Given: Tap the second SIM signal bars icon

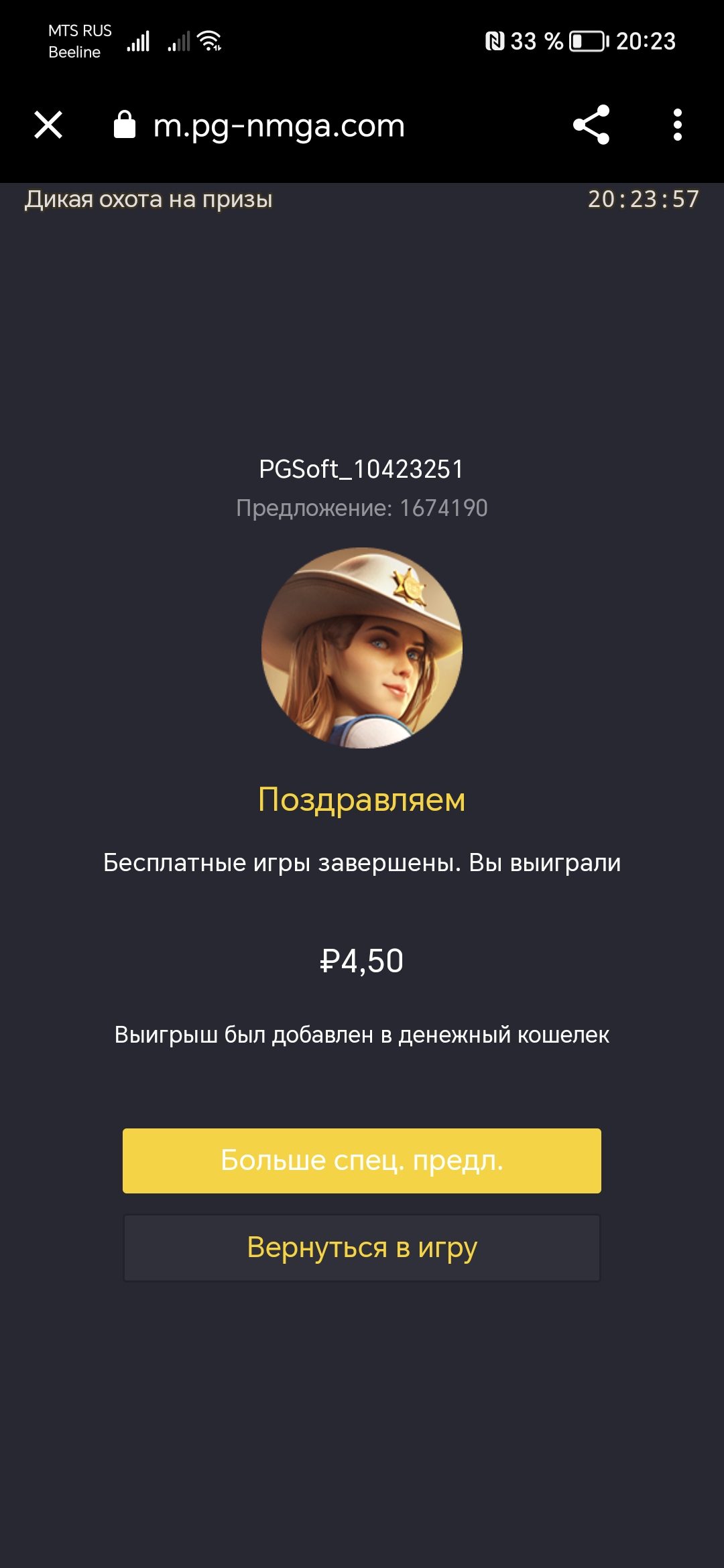Looking at the screenshot, I should coord(179,41).
